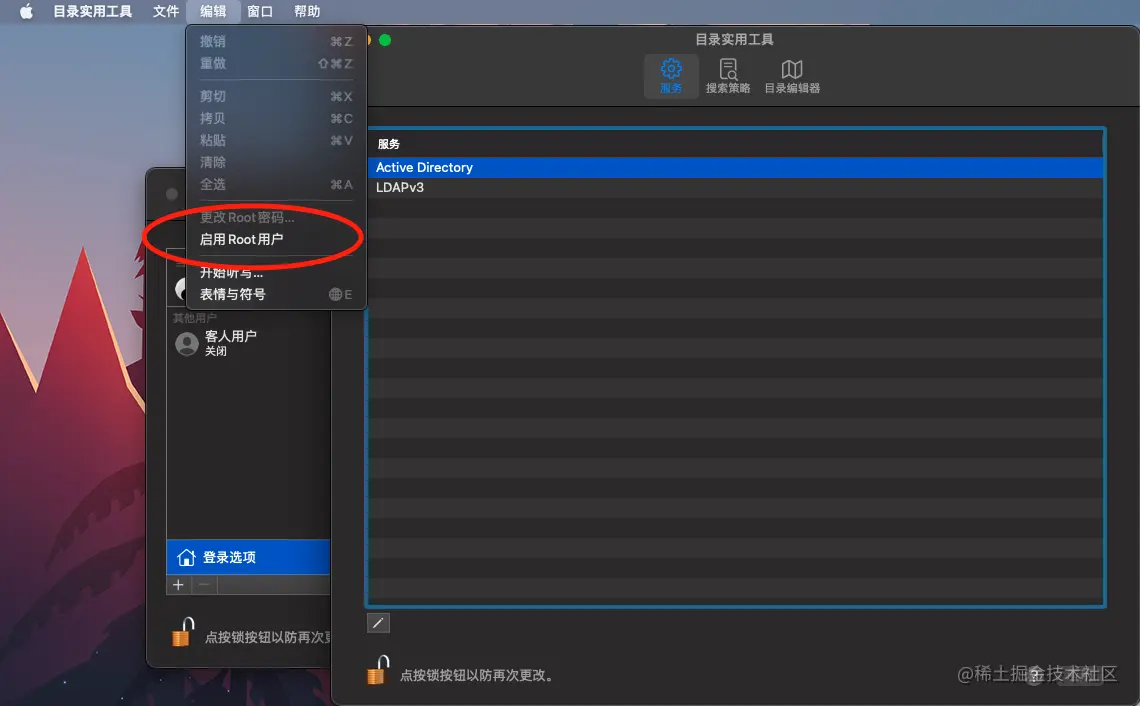The height and width of the screenshot is (706, 1140).
Task: Open the Apple menu
Action: click(x=25, y=11)
